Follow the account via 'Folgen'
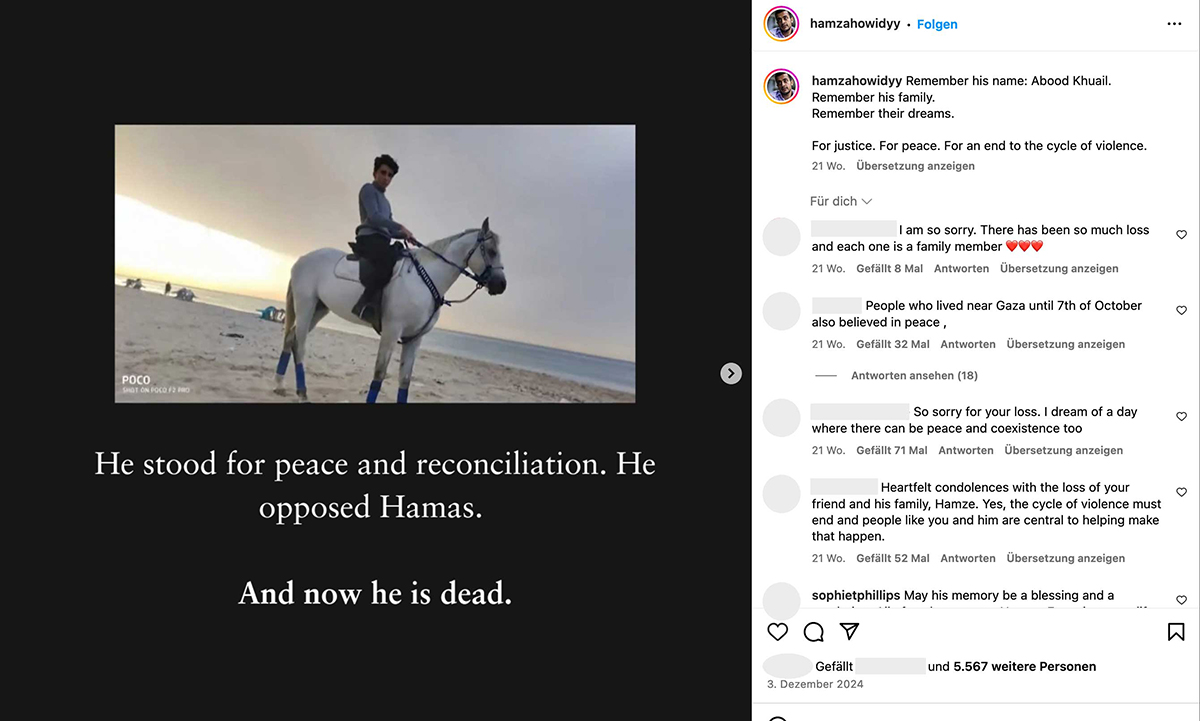1200x721 pixels. click(x=937, y=24)
